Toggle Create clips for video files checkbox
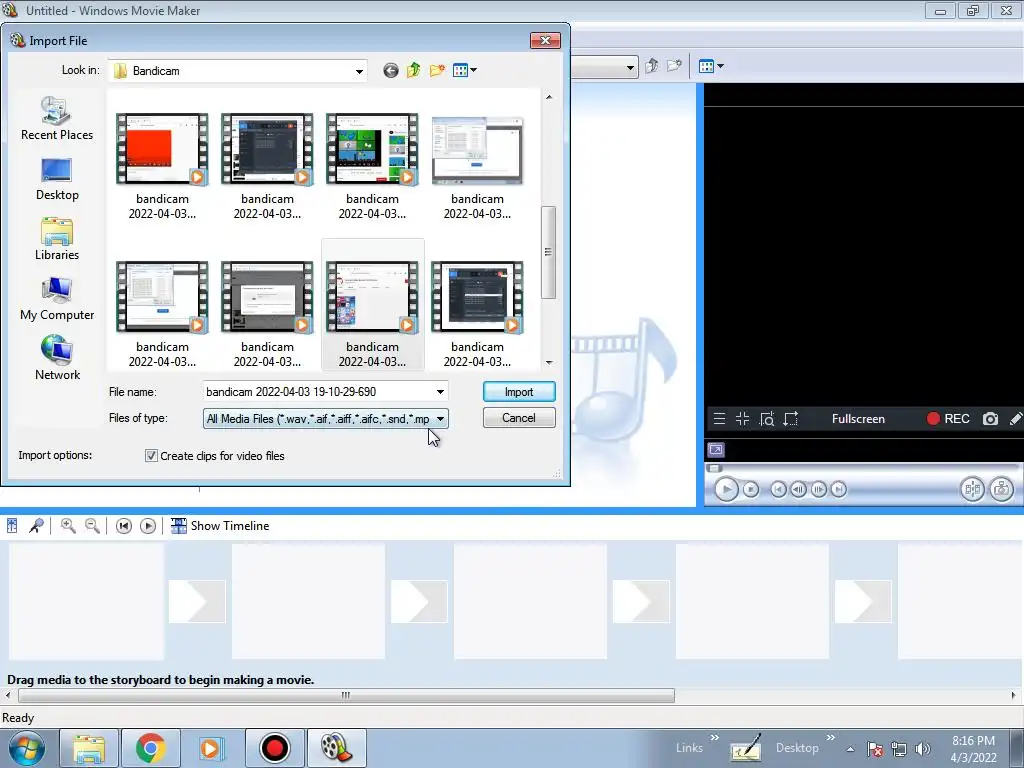Screen dimensions: 1024x768 point(152,456)
